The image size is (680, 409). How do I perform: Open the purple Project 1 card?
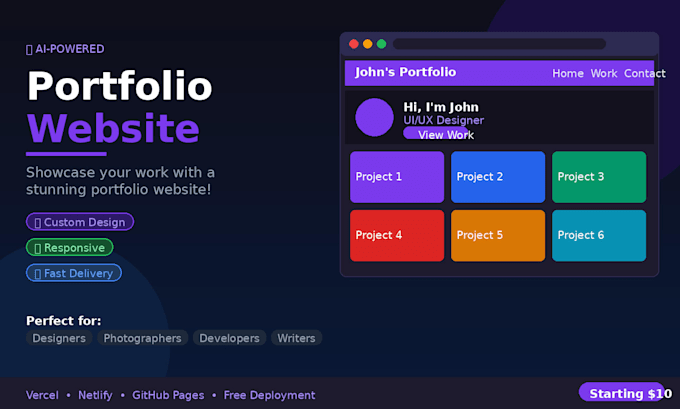click(397, 177)
